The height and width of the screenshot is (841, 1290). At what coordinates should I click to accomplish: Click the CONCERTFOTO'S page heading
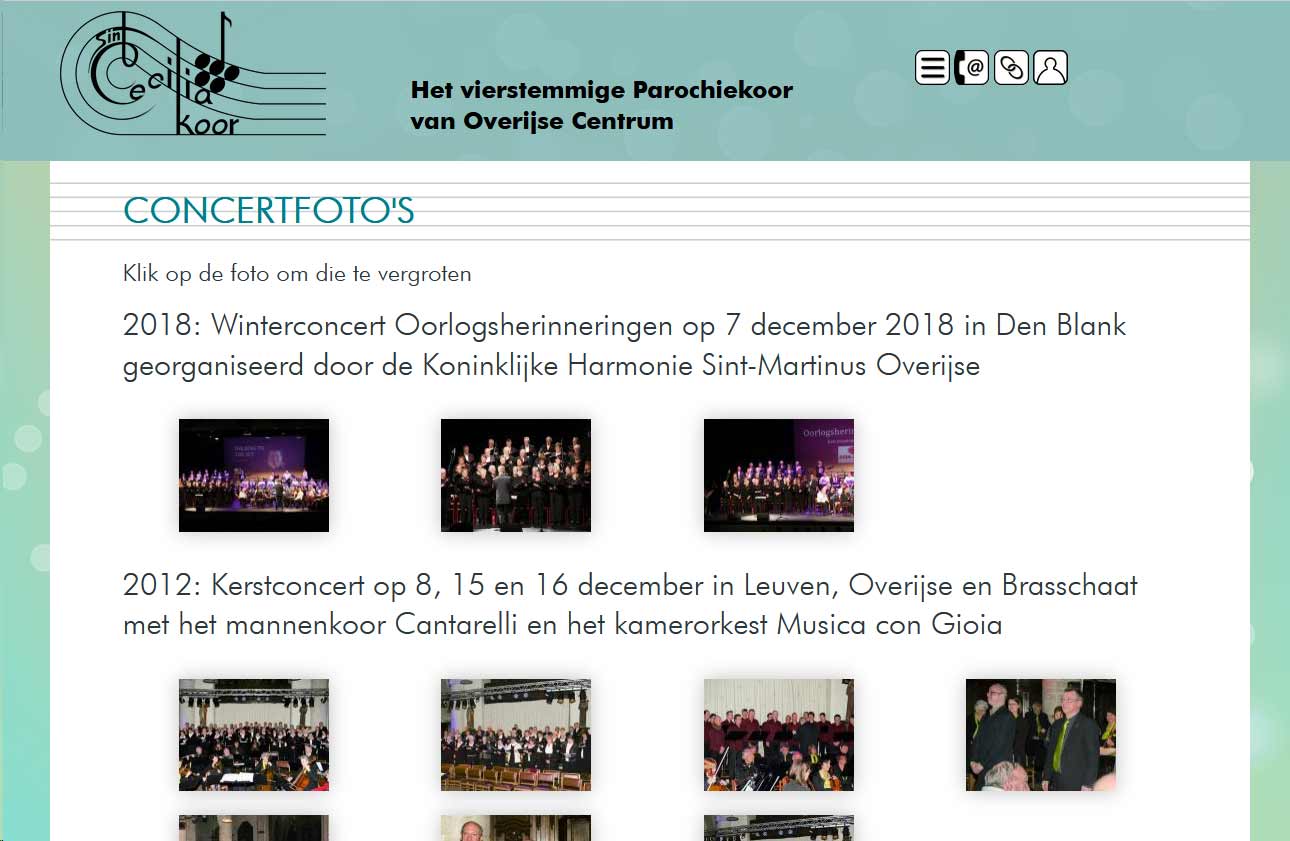(x=268, y=211)
